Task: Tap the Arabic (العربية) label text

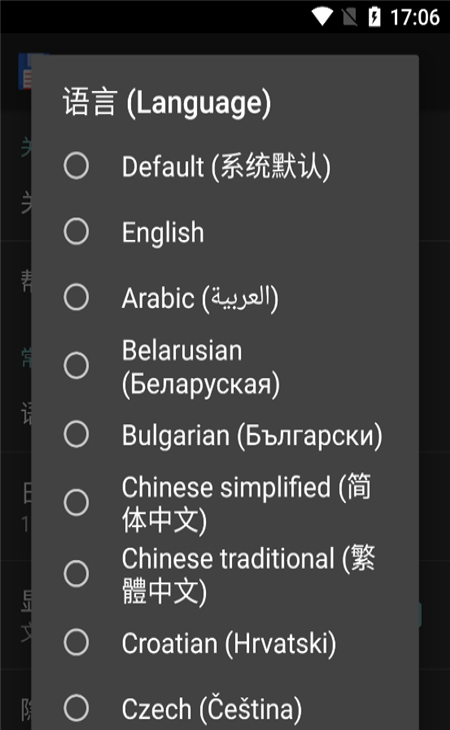Action: tap(200, 298)
